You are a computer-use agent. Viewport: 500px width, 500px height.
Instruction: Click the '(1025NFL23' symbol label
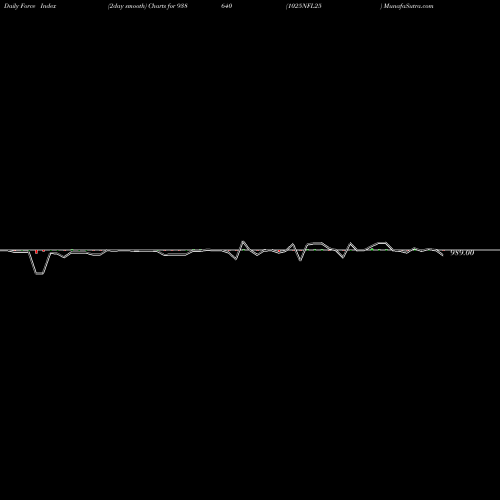click(304, 6)
